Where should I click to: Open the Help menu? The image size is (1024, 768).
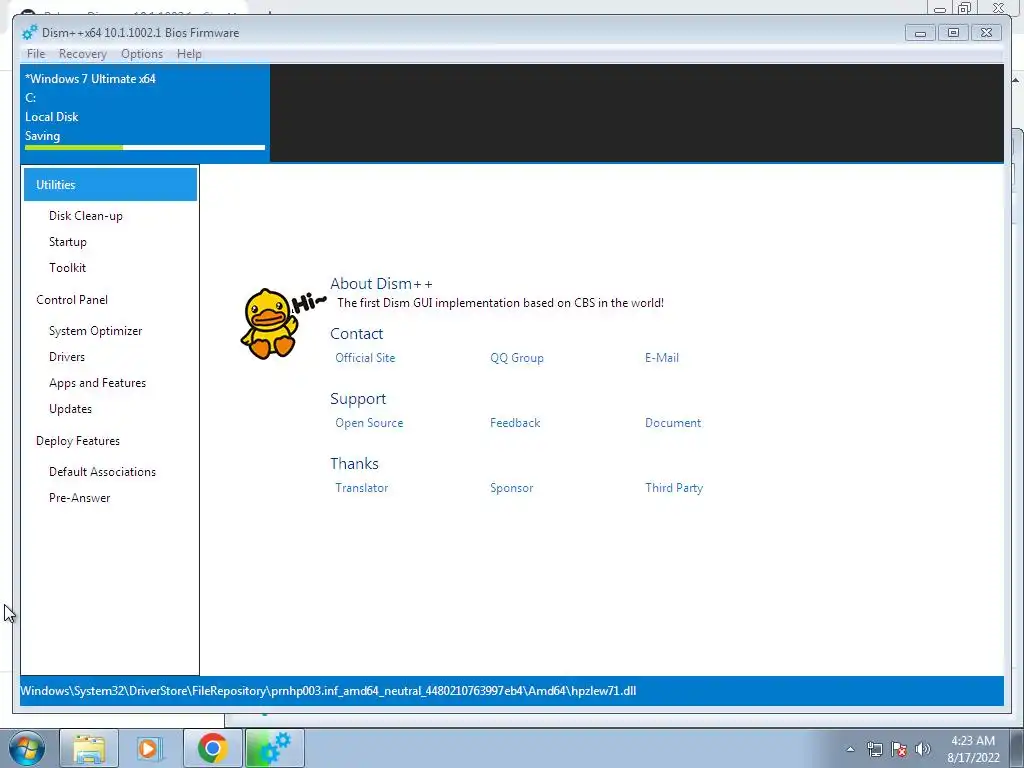pos(189,54)
